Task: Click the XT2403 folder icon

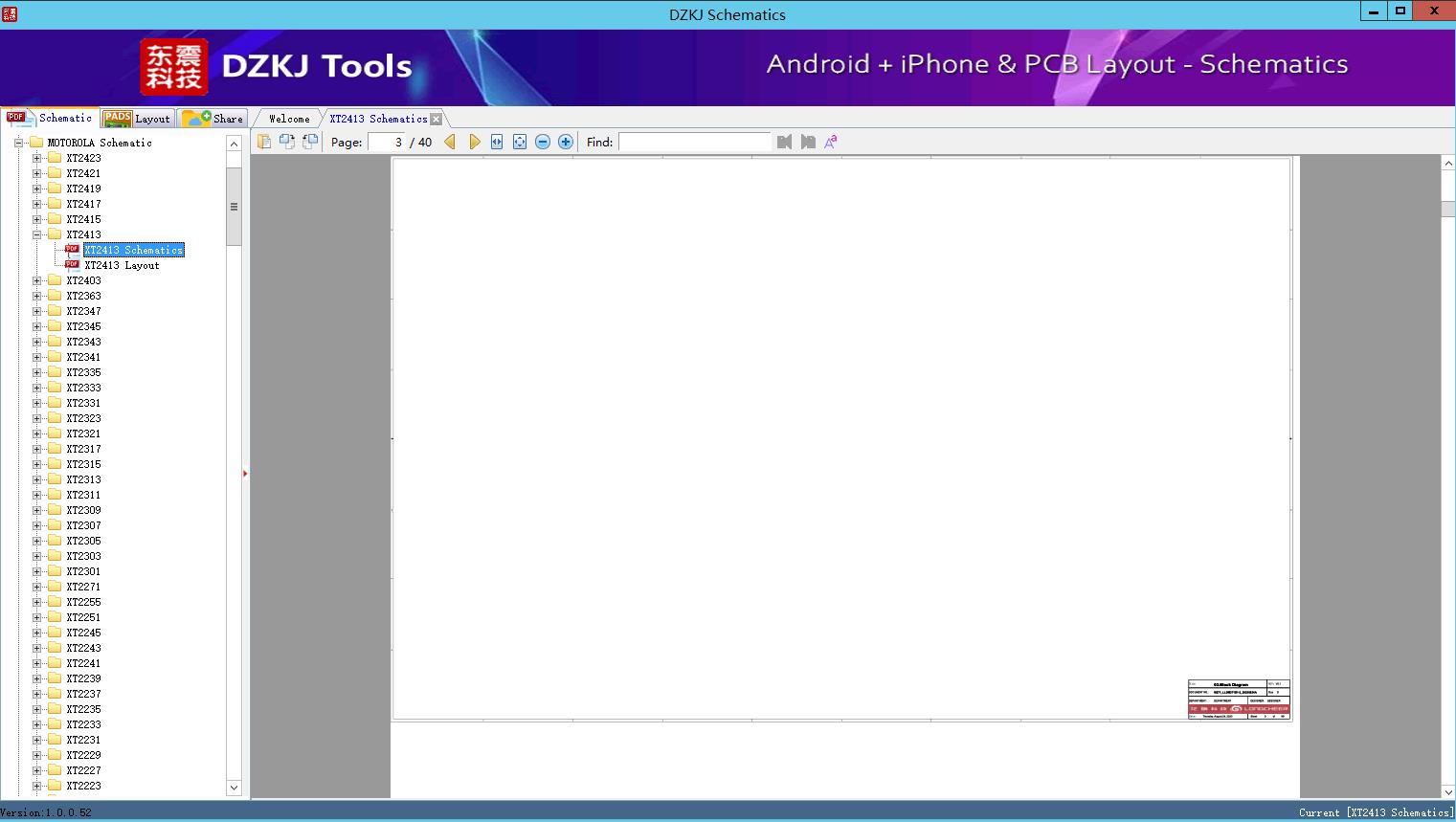Action: click(55, 280)
